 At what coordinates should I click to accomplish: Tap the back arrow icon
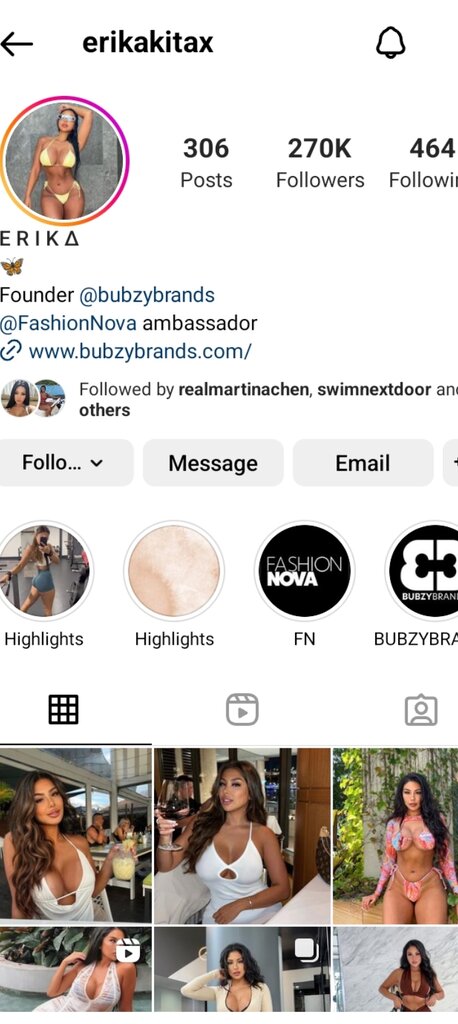coord(16,44)
